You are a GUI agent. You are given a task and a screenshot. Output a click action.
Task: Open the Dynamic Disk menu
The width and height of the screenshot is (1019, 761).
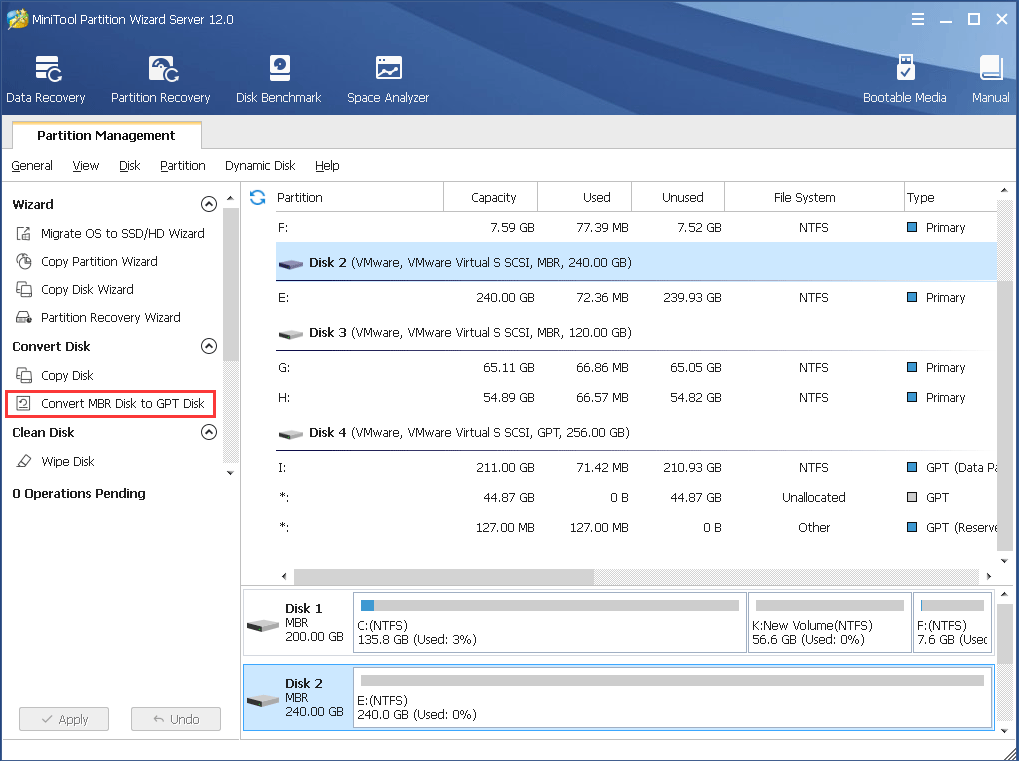coord(260,166)
